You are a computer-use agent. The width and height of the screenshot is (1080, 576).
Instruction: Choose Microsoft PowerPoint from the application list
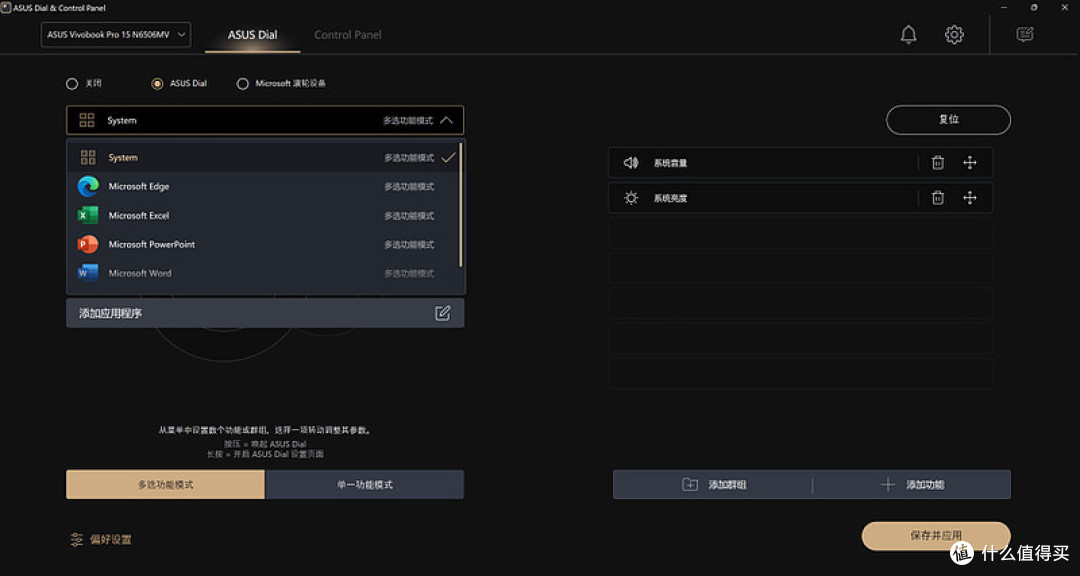[x=263, y=245]
